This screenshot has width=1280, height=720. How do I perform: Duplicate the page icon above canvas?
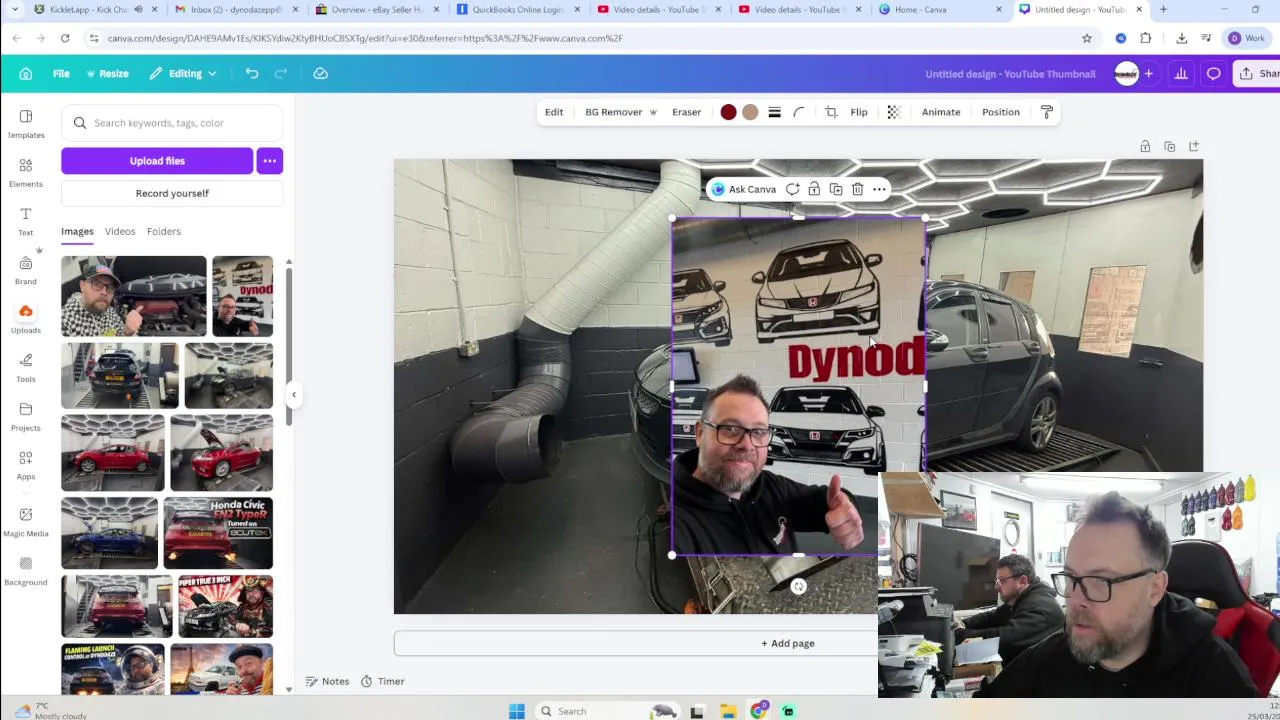[1169, 147]
